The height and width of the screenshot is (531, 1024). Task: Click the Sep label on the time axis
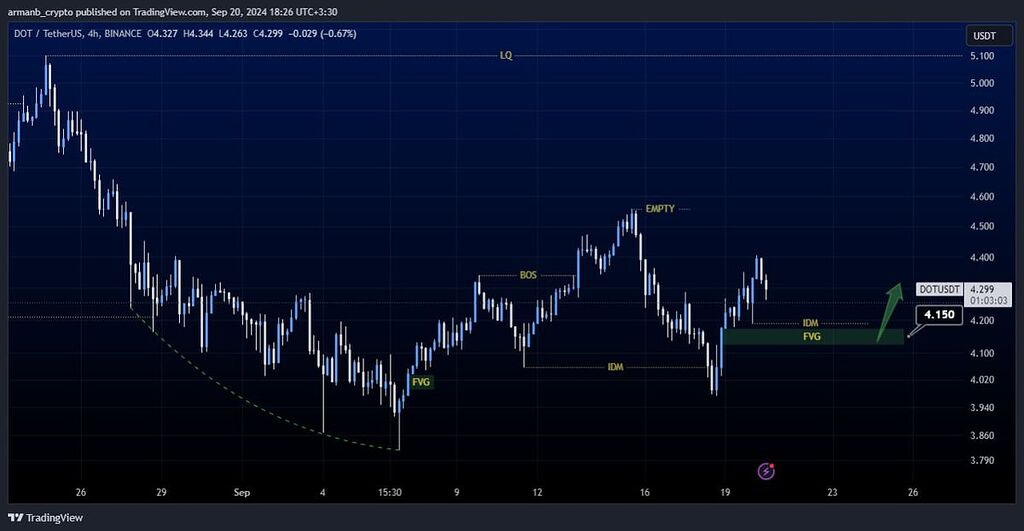(242, 492)
